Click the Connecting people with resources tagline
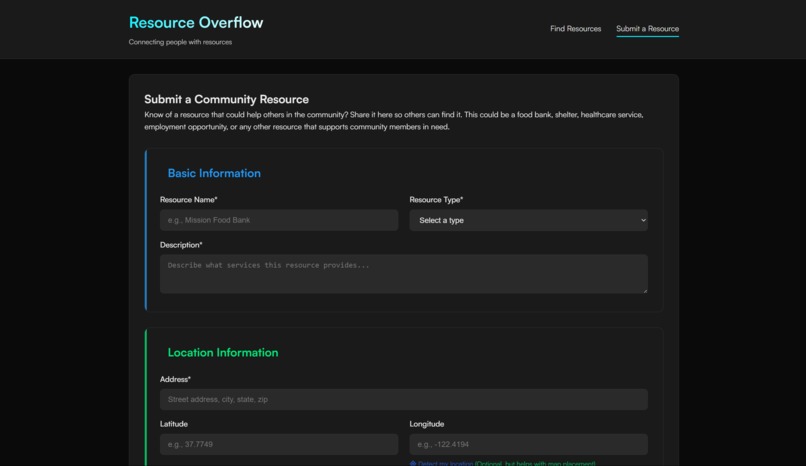806x466 pixels. (180, 42)
